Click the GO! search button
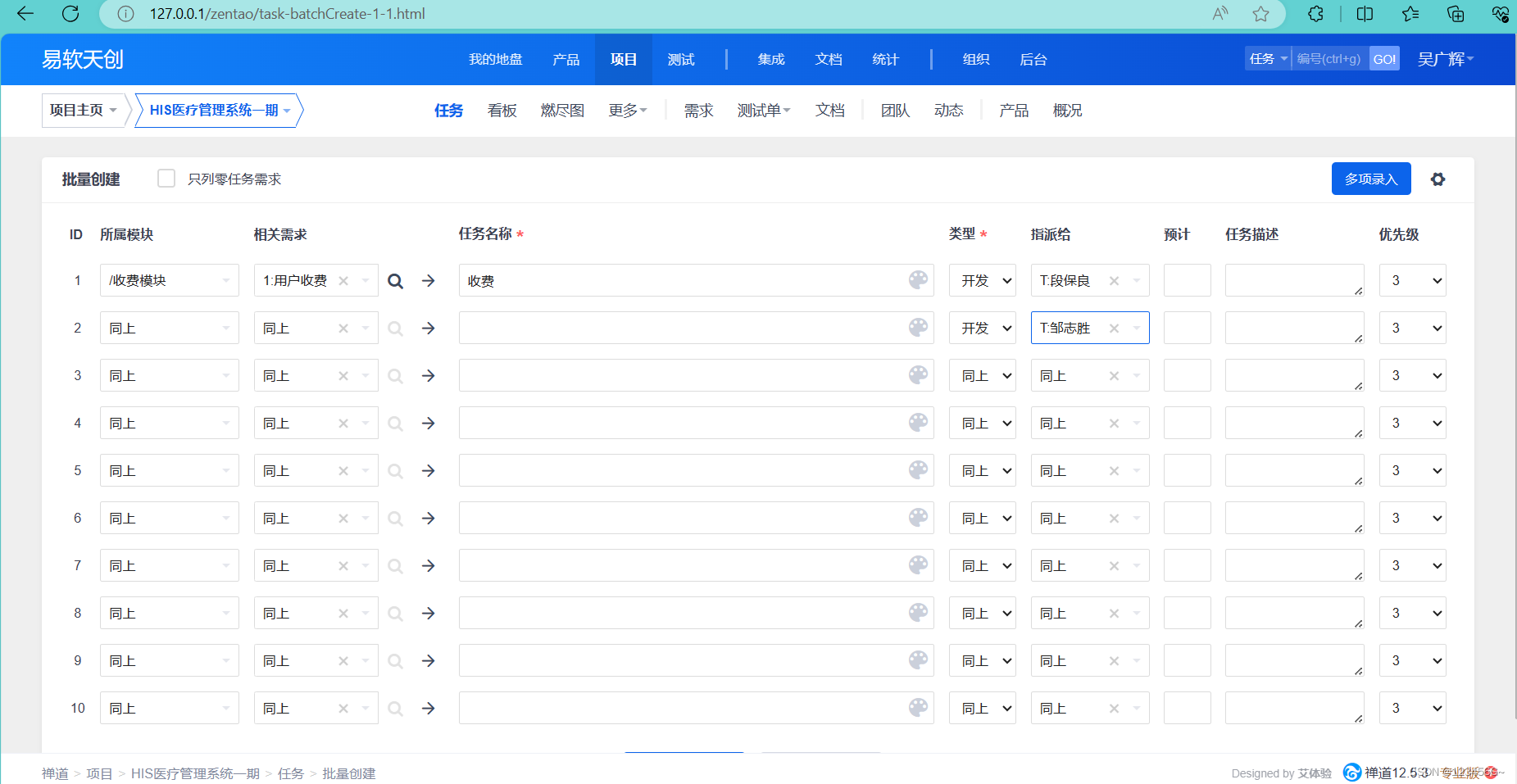Viewport: 1517px width, 784px height. coord(1385,59)
